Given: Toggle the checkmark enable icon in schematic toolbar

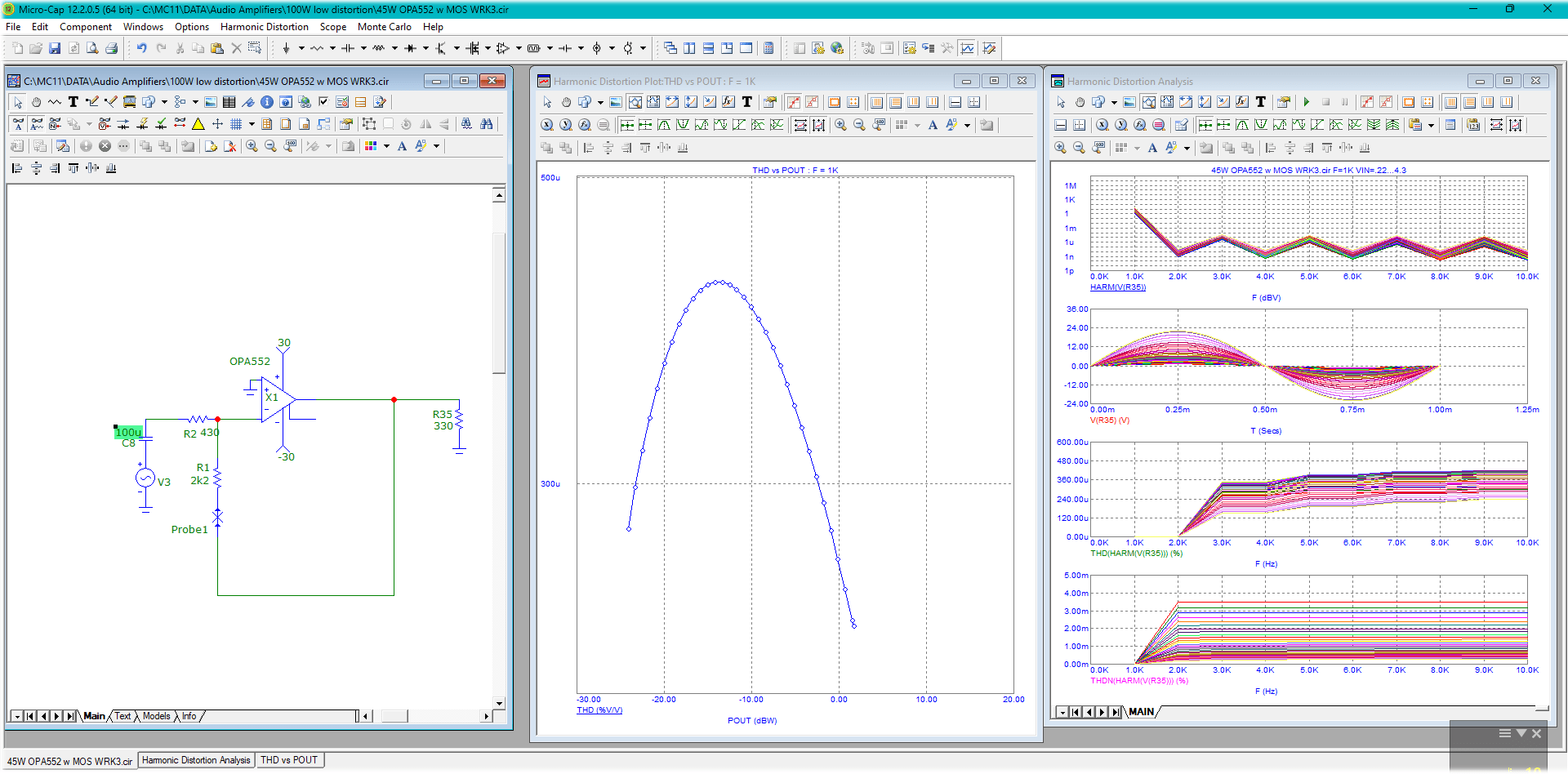Looking at the screenshot, I should coord(323,102).
